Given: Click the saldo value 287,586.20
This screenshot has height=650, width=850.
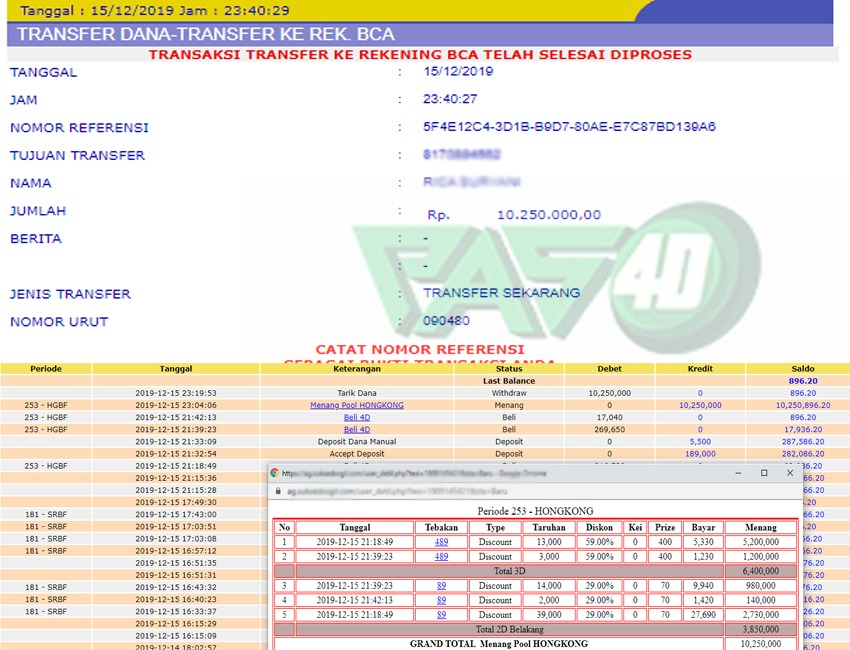Looking at the screenshot, I should (803, 442).
